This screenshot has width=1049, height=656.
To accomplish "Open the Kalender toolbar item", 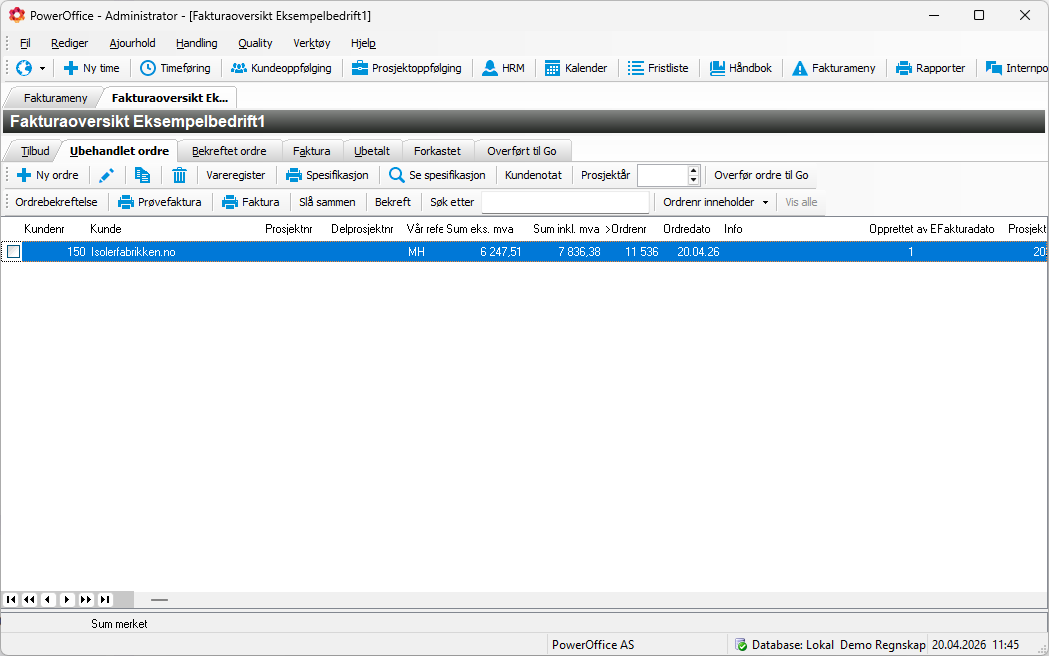I will pyautogui.click(x=576, y=68).
